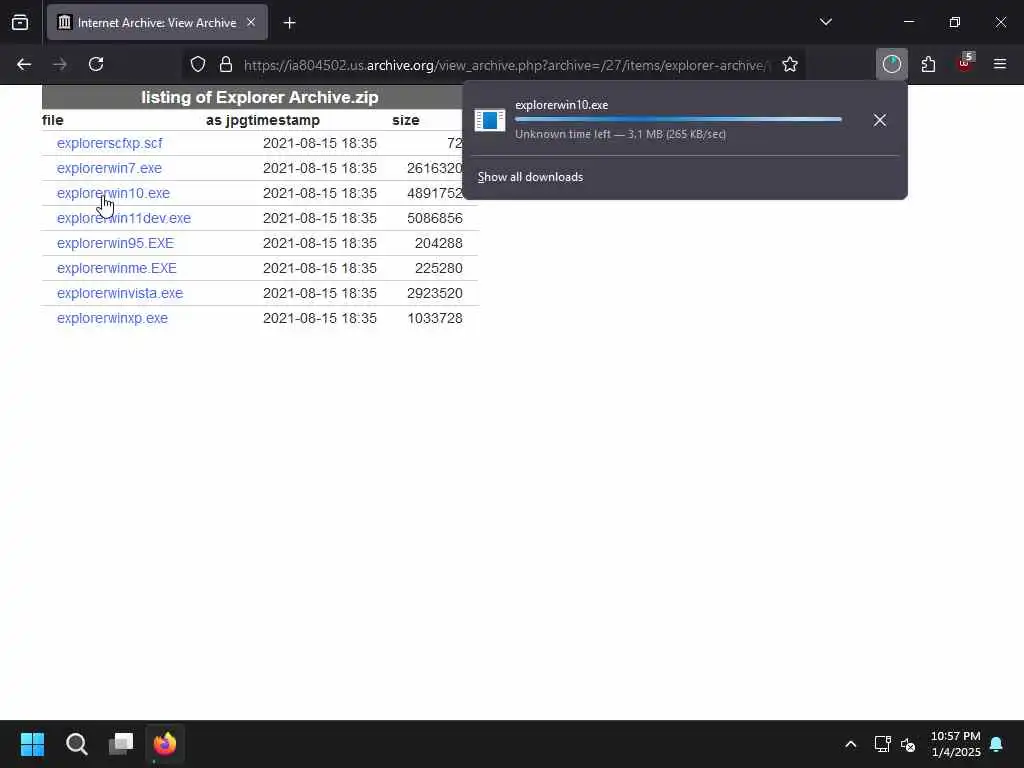Download explorerwinvista.exe file

pyautogui.click(x=120, y=293)
